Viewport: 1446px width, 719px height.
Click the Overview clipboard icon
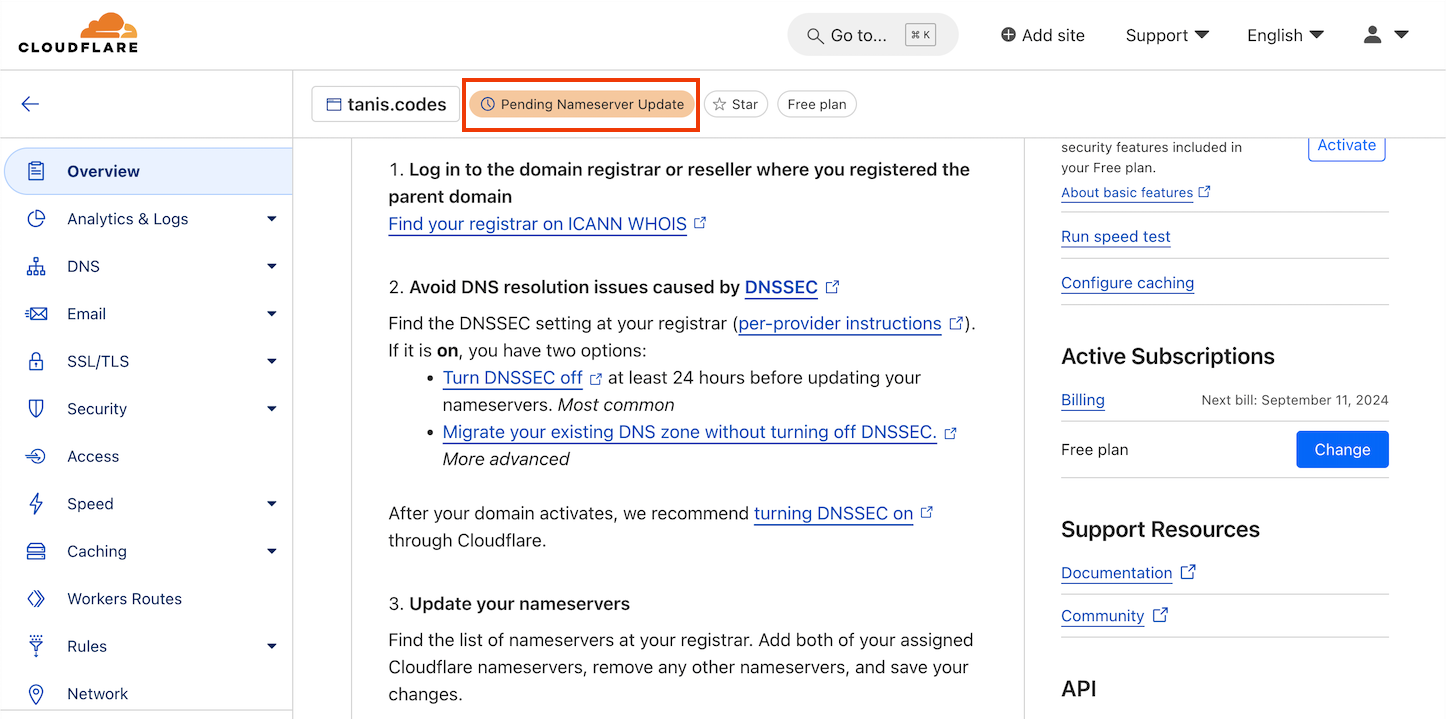click(36, 171)
